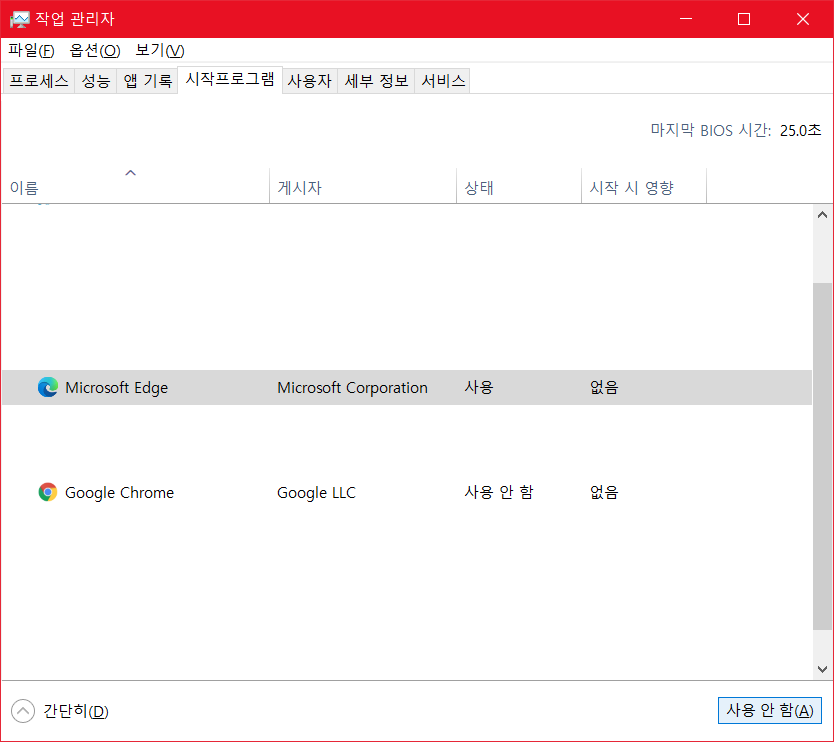Select the 시작프로그램 tab

pos(230,79)
